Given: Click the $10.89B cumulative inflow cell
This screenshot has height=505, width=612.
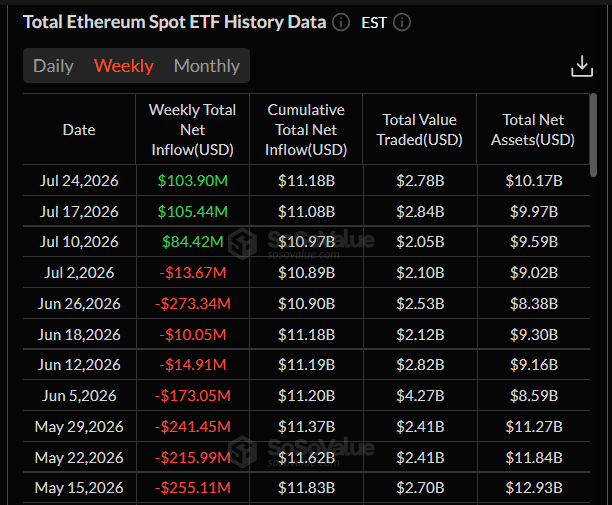Looking at the screenshot, I should pyautogui.click(x=306, y=272).
